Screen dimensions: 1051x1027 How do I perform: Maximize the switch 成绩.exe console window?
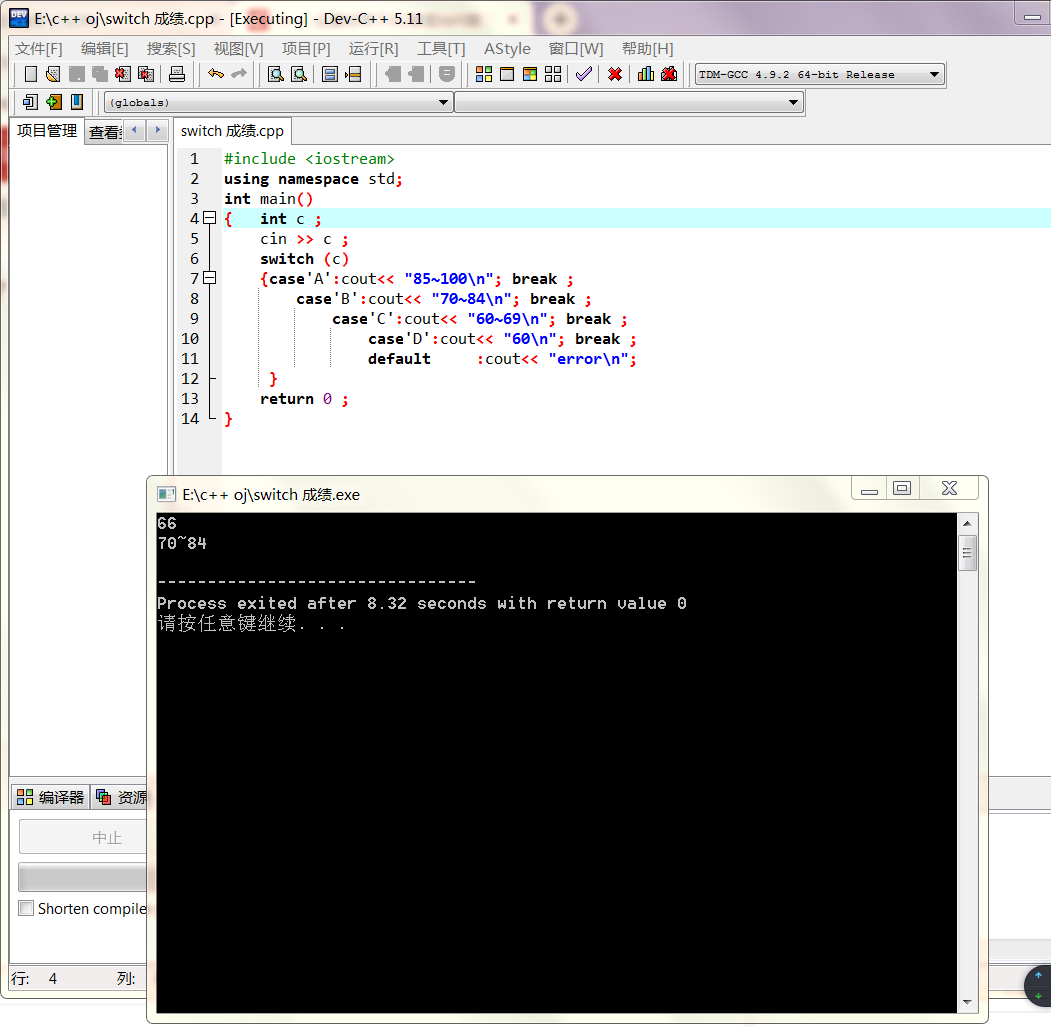coord(902,489)
